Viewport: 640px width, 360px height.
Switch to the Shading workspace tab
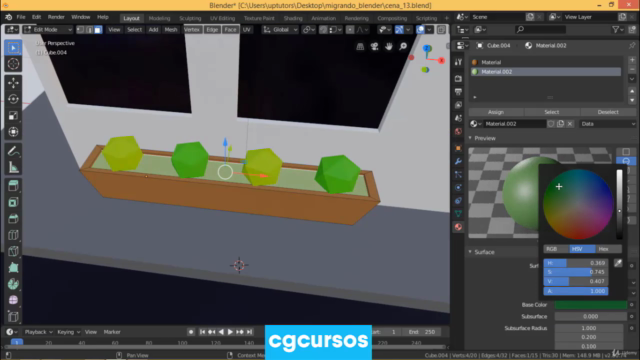[x=293, y=18]
